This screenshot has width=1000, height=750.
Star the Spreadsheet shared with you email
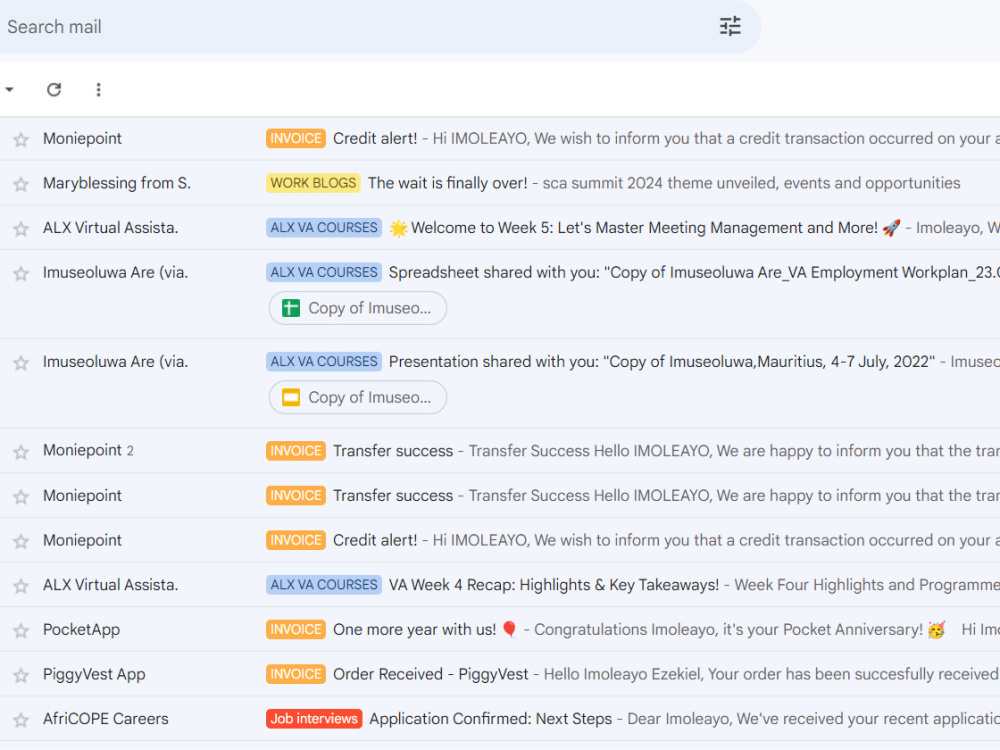[x=21, y=273]
